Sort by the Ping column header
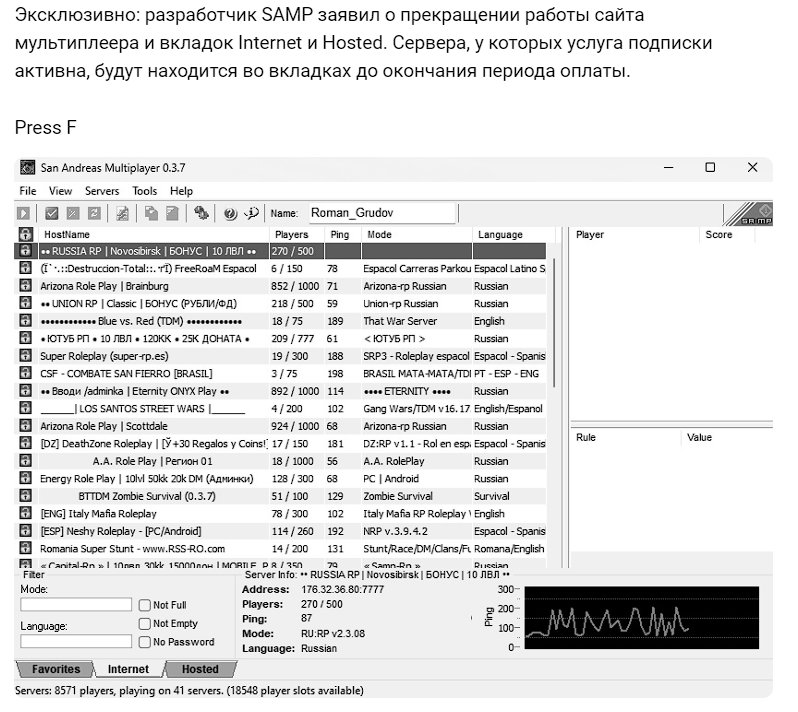Screen dimensions: 798x712 coord(343,235)
